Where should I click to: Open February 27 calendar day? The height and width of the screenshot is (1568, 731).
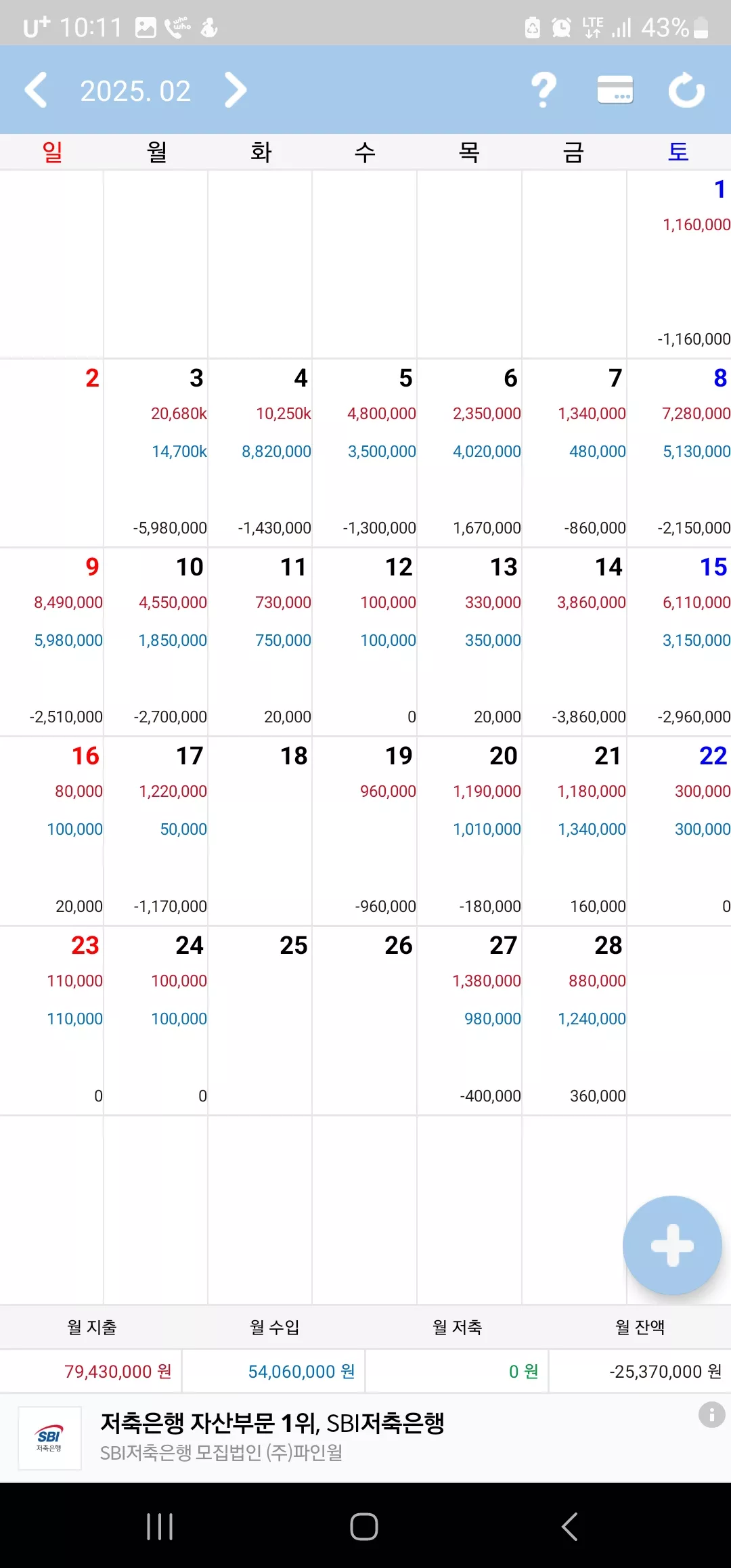coord(469,1020)
